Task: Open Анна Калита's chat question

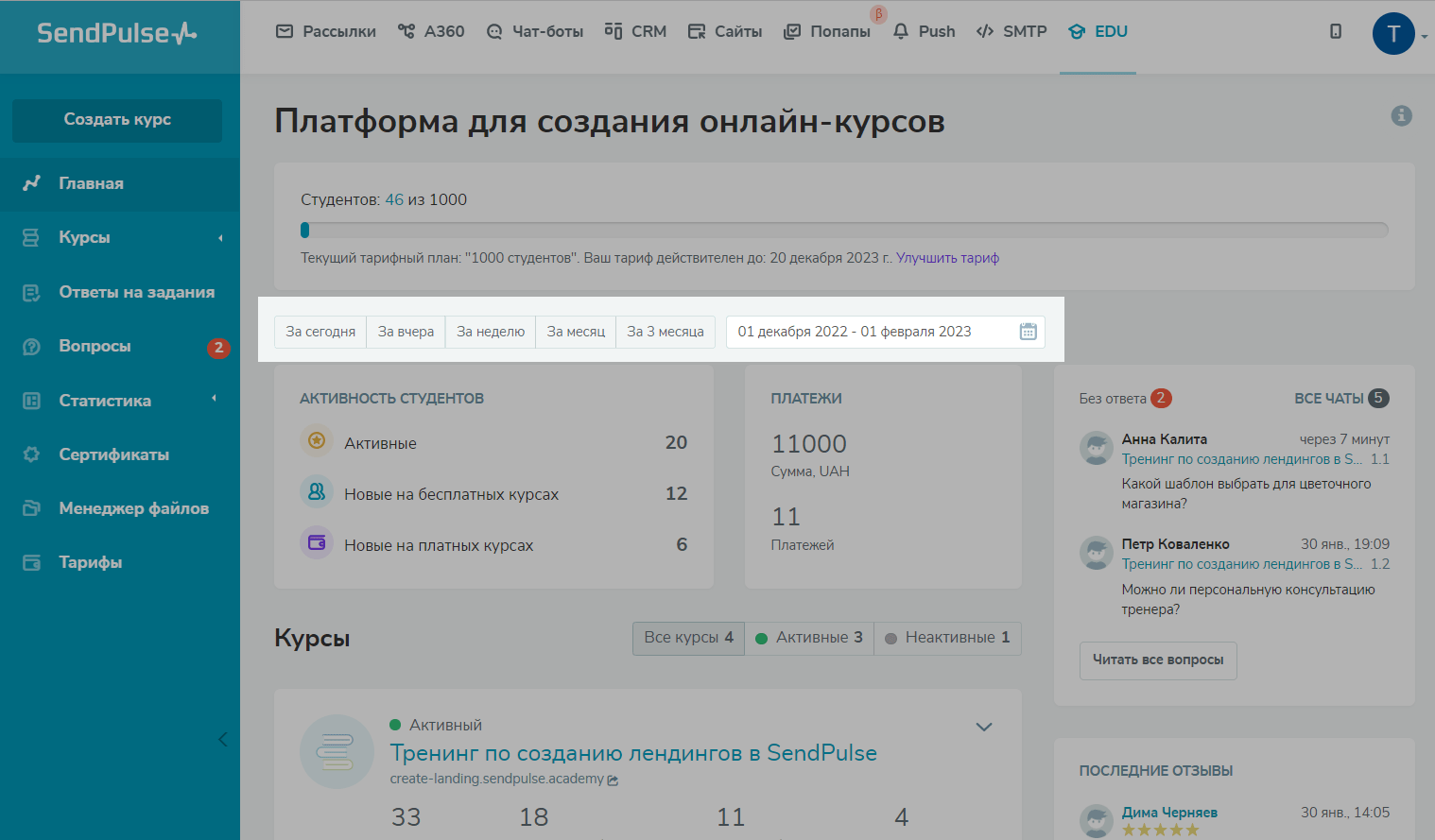Action: point(1246,493)
